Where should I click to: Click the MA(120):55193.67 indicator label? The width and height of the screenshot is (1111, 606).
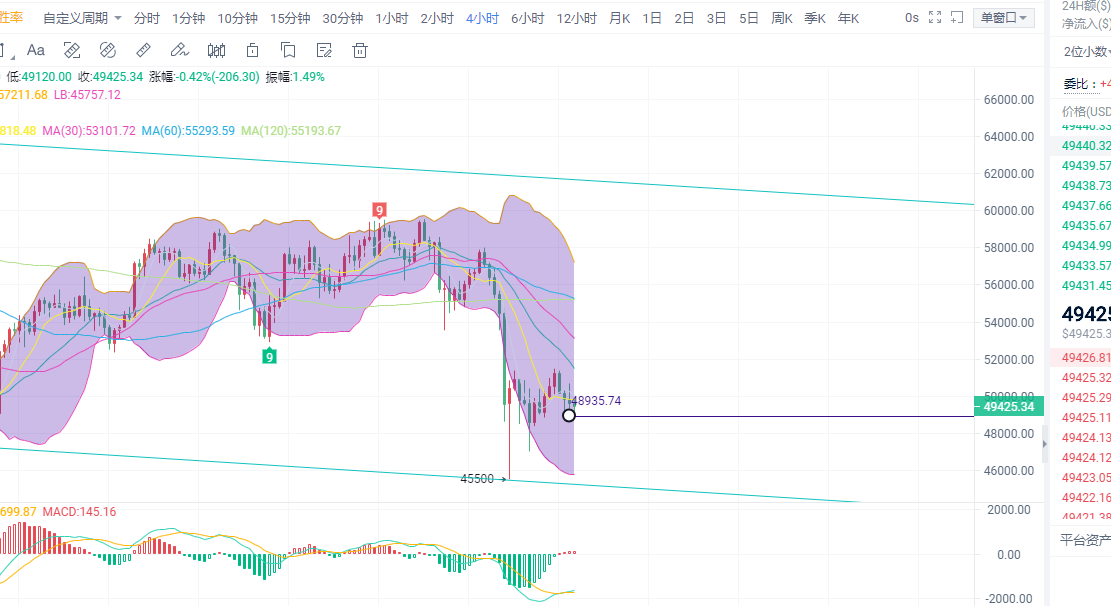[291, 130]
